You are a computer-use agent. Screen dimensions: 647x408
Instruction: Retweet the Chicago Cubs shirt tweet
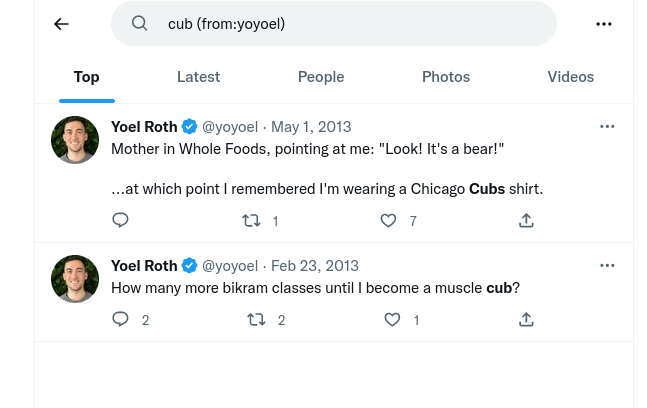tap(251, 221)
